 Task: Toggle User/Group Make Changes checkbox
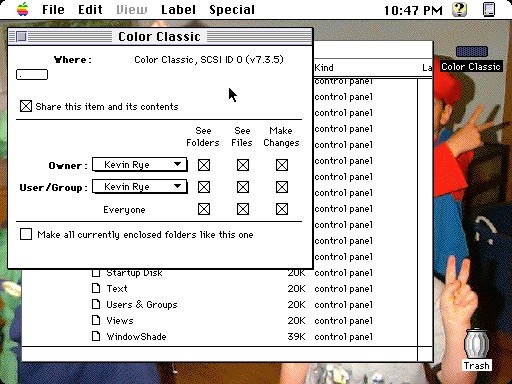click(282, 187)
